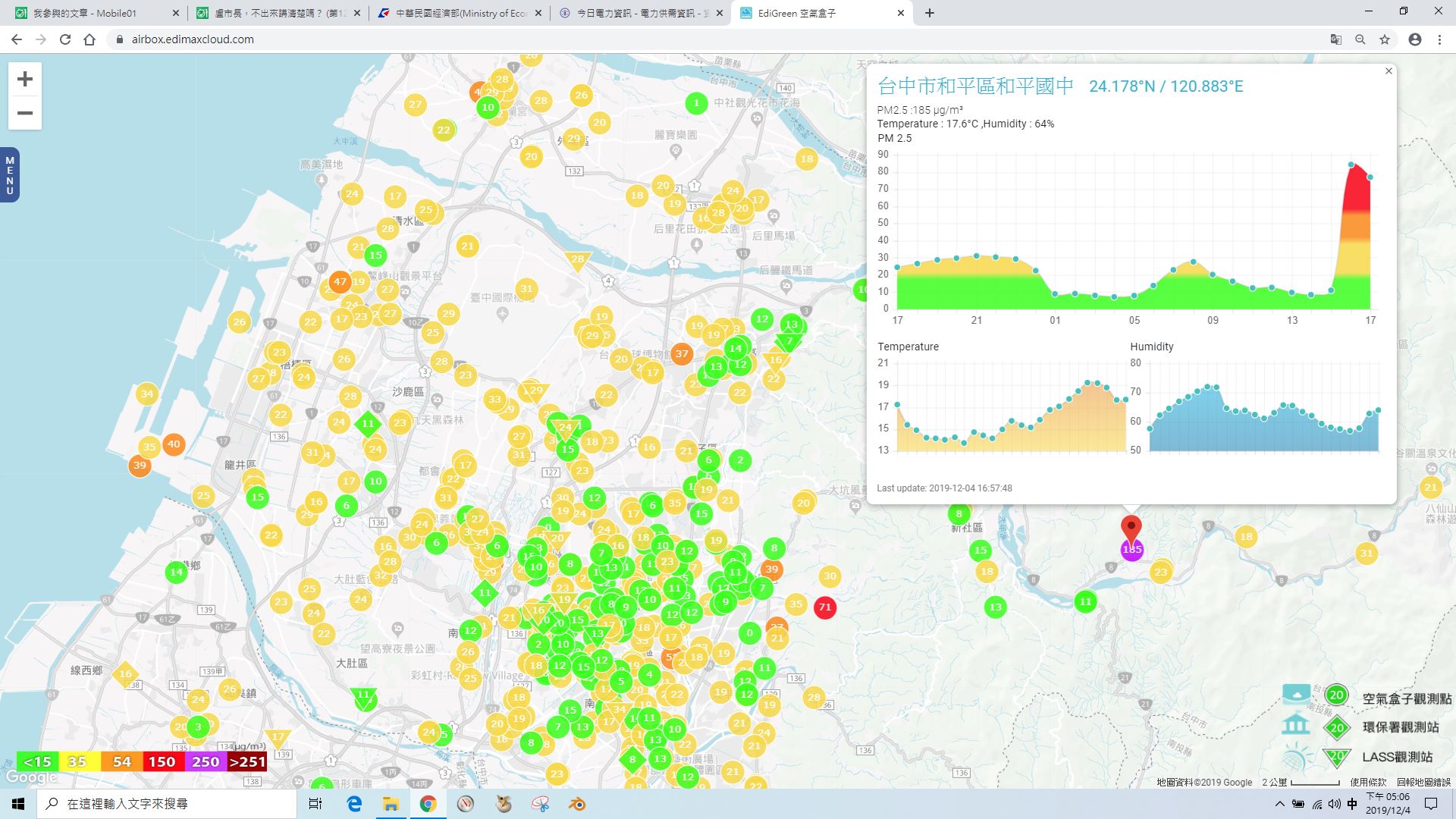This screenshot has height=819, width=1456.
Task: Switch to the Ministry of Economic tab
Action: point(460,13)
